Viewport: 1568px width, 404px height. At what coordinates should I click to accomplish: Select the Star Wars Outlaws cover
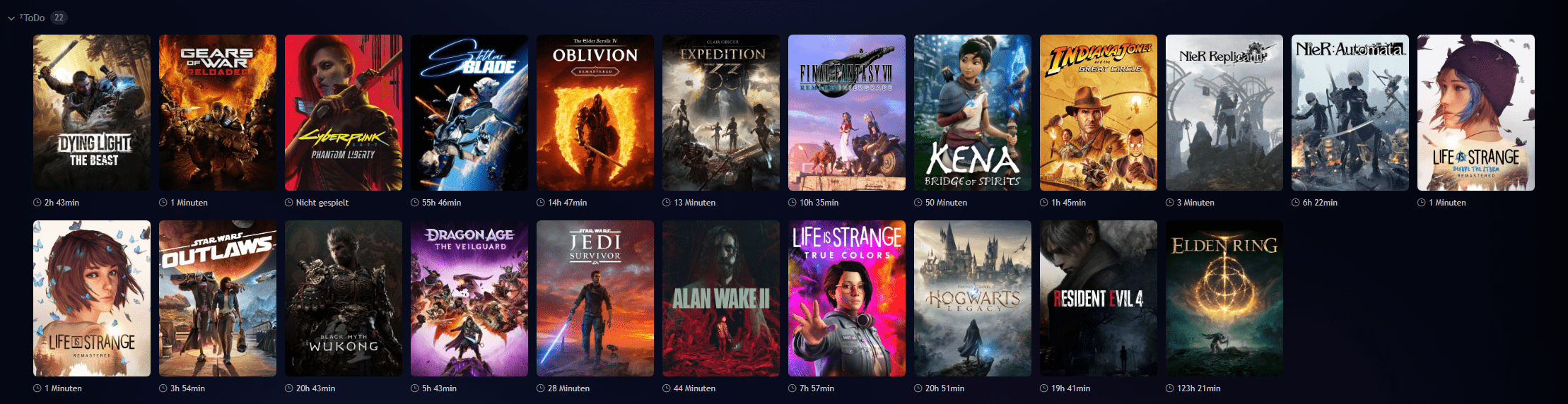[x=218, y=298]
